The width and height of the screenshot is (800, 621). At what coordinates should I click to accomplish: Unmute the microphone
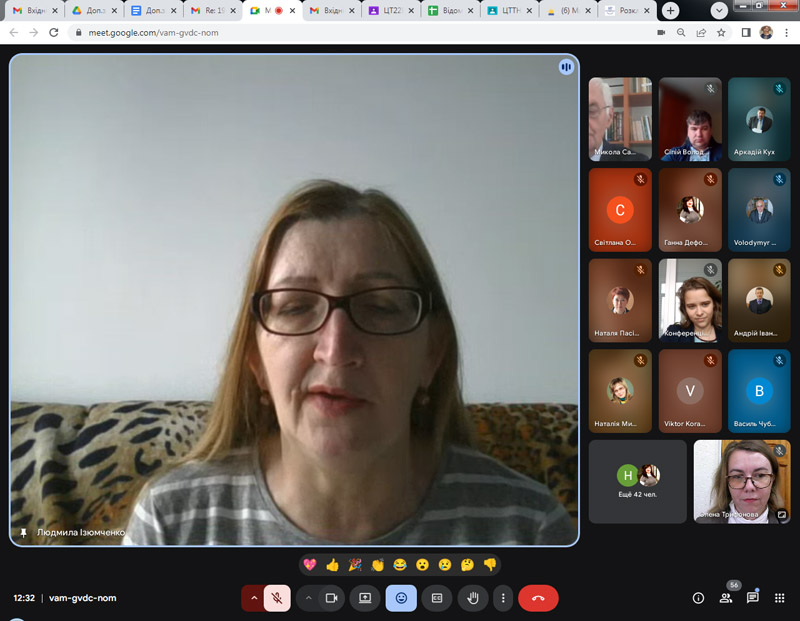tap(277, 598)
